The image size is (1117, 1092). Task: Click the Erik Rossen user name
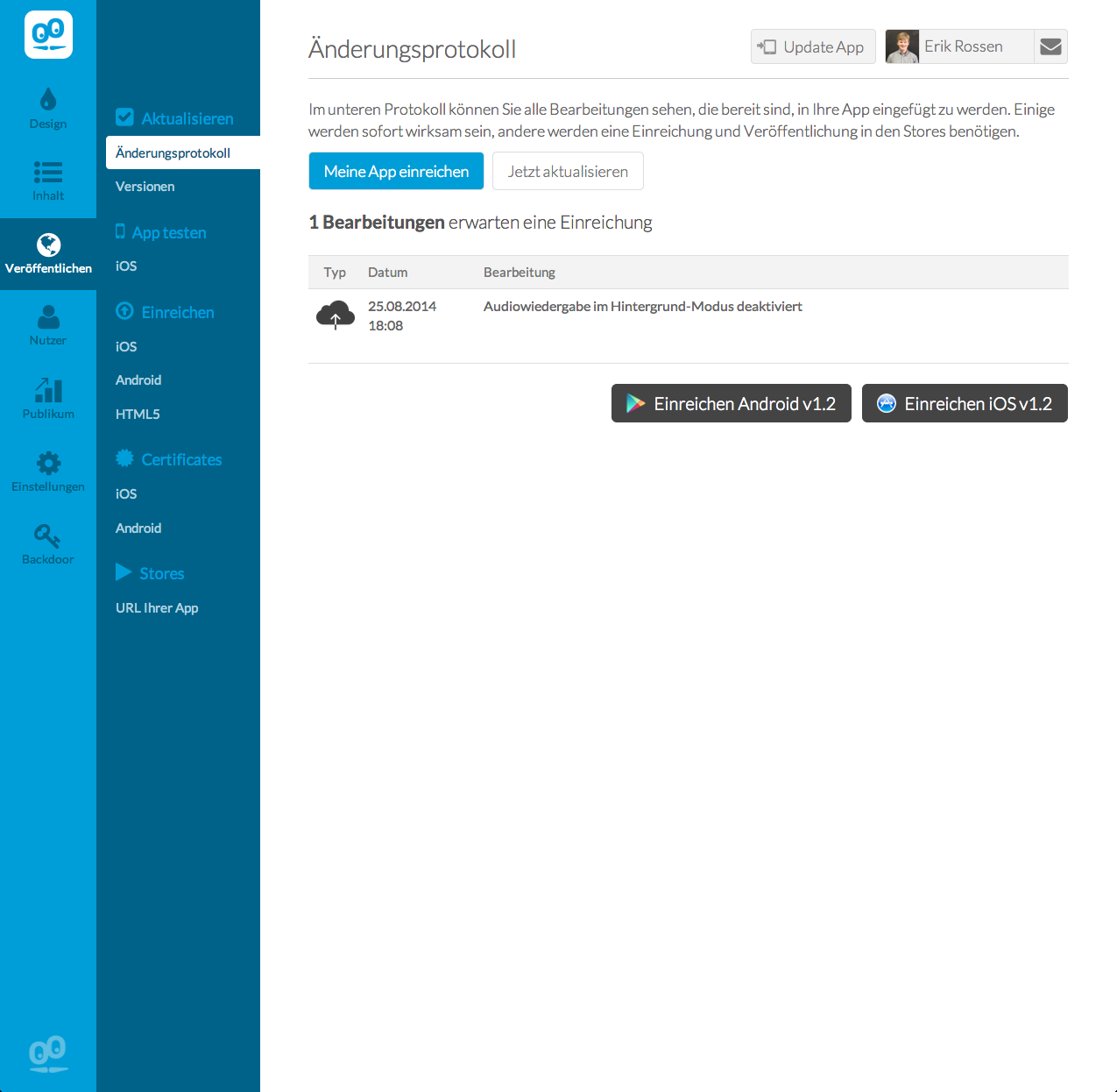tap(964, 46)
